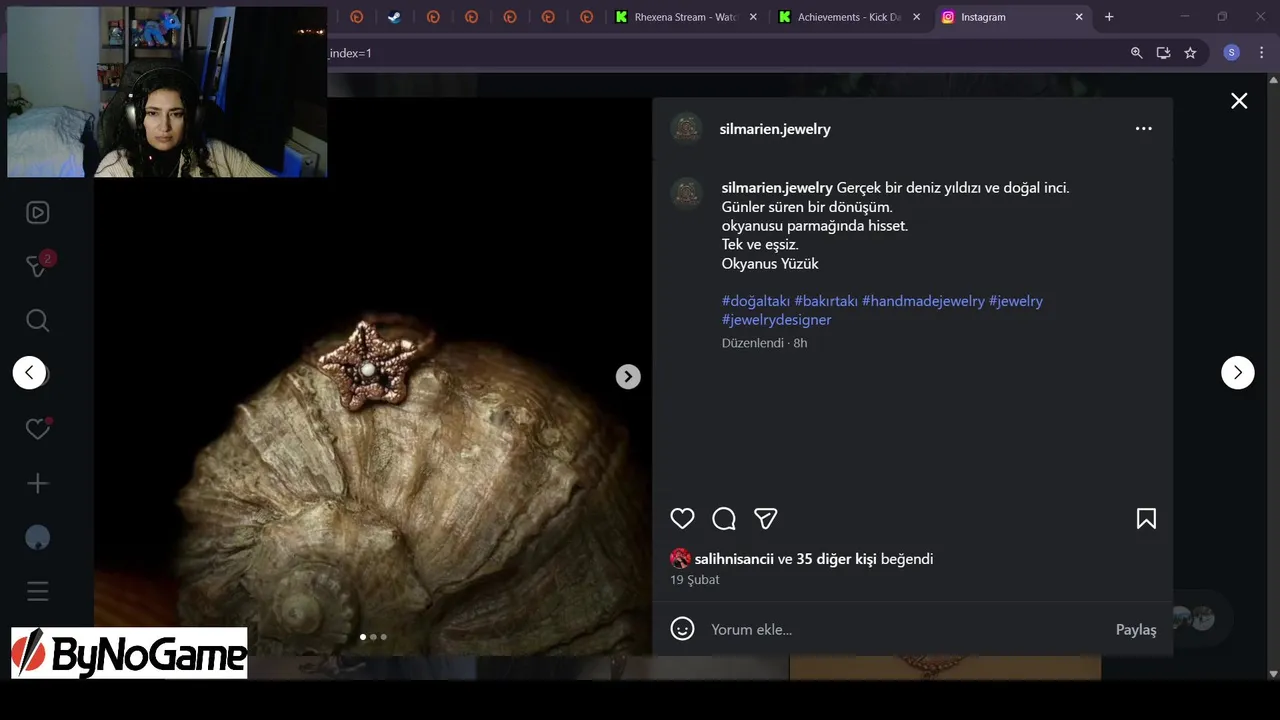Go to next post with right arrow
The height and width of the screenshot is (720, 1280).
point(1237,372)
